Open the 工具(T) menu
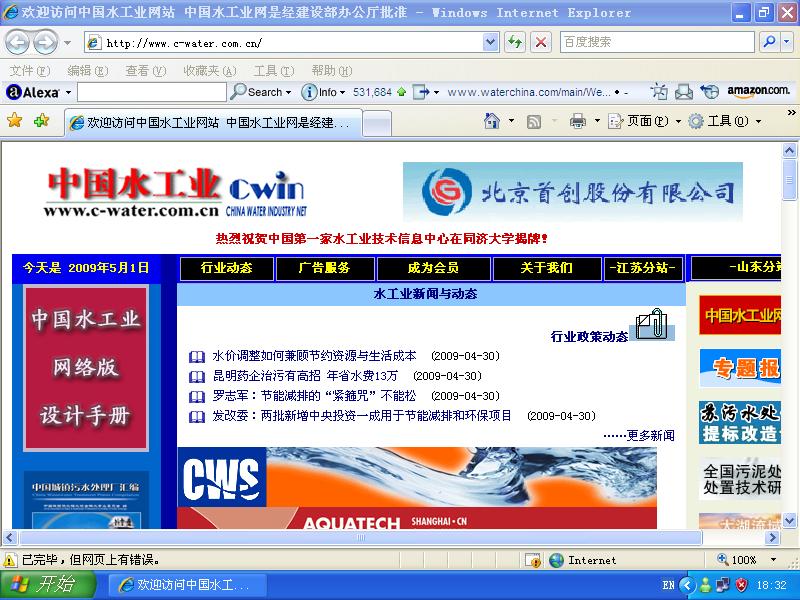Viewport: 800px width, 600px height. click(x=274, y=71)
